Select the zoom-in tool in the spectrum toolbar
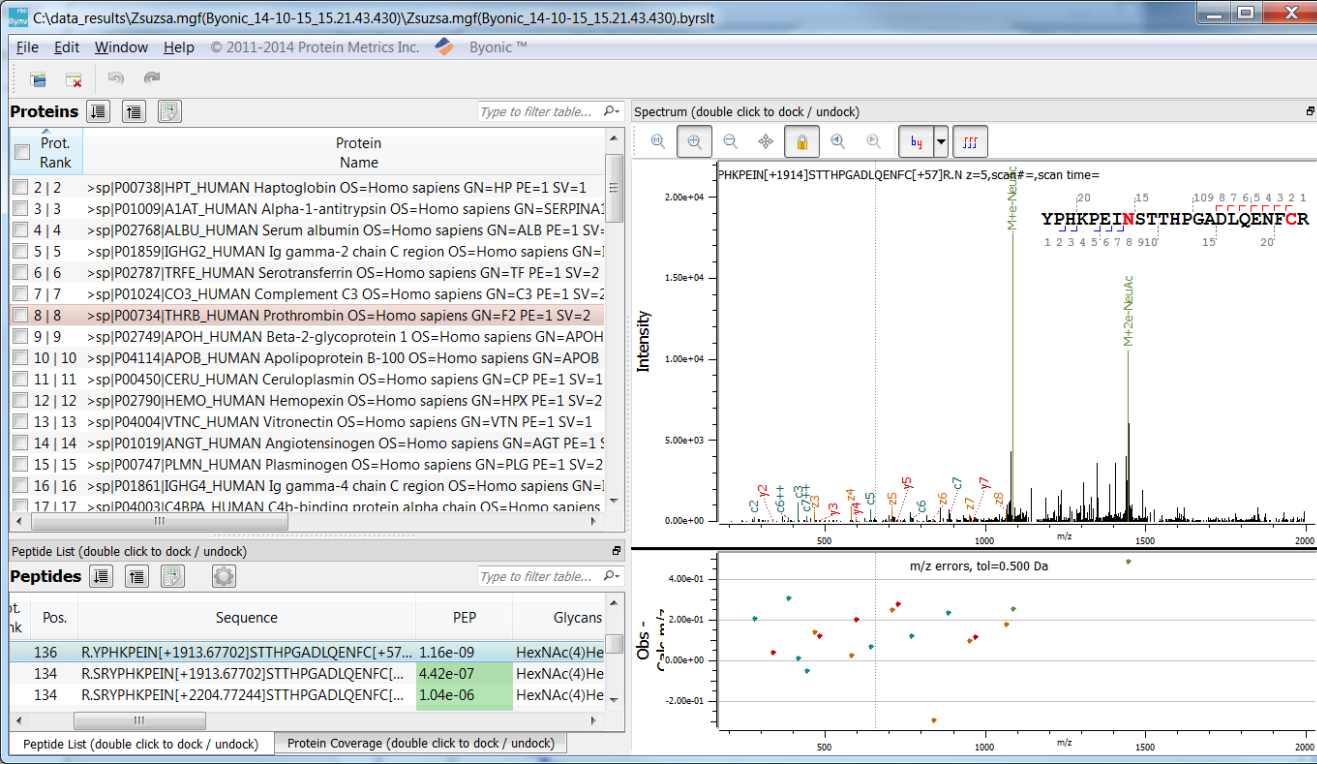 click(x=694, y=142)
